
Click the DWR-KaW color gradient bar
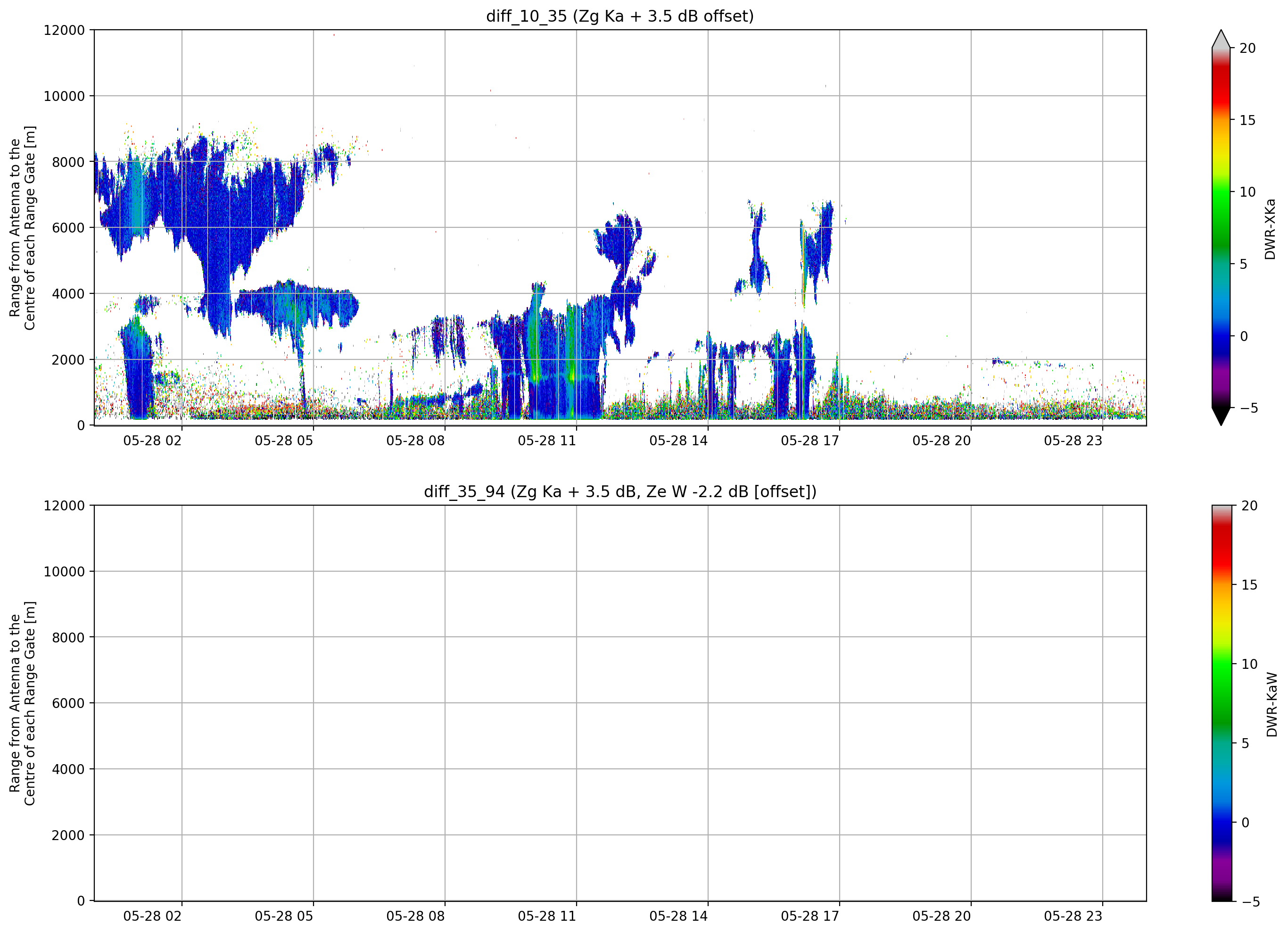point(1222,703)
